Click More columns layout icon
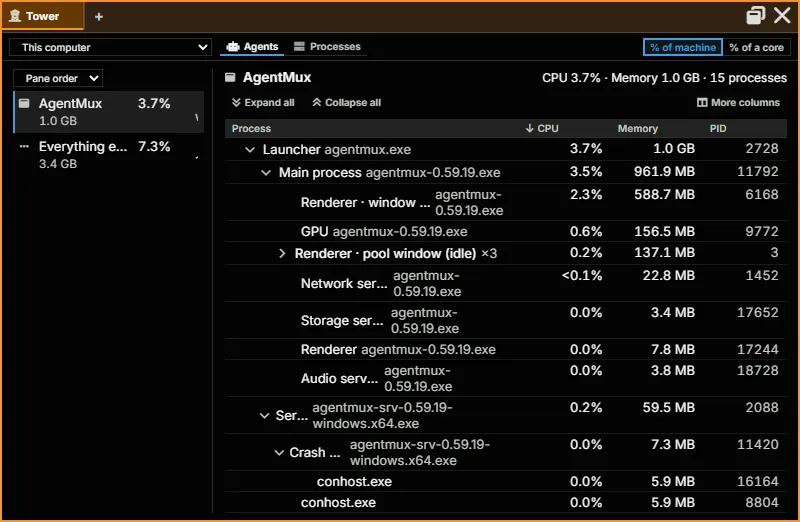 pyautogui.click(x=702, y=103)
